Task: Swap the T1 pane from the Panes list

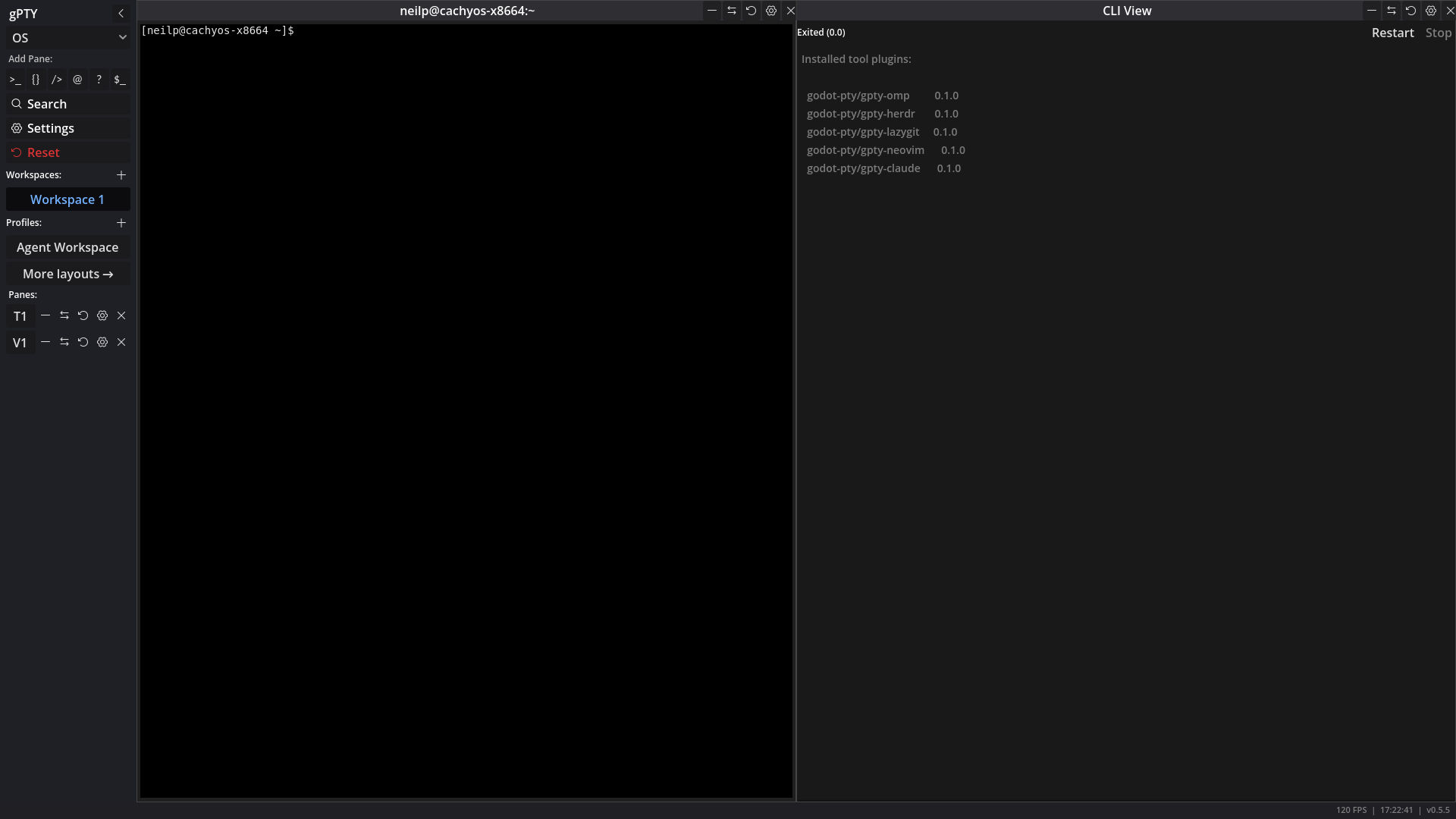Action: [x=64, y=315]
